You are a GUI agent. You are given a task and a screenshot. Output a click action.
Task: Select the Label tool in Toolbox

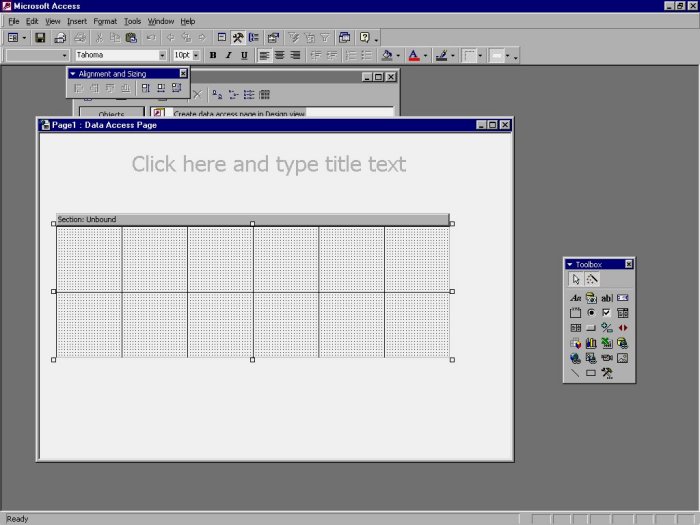tap(575, 298)
